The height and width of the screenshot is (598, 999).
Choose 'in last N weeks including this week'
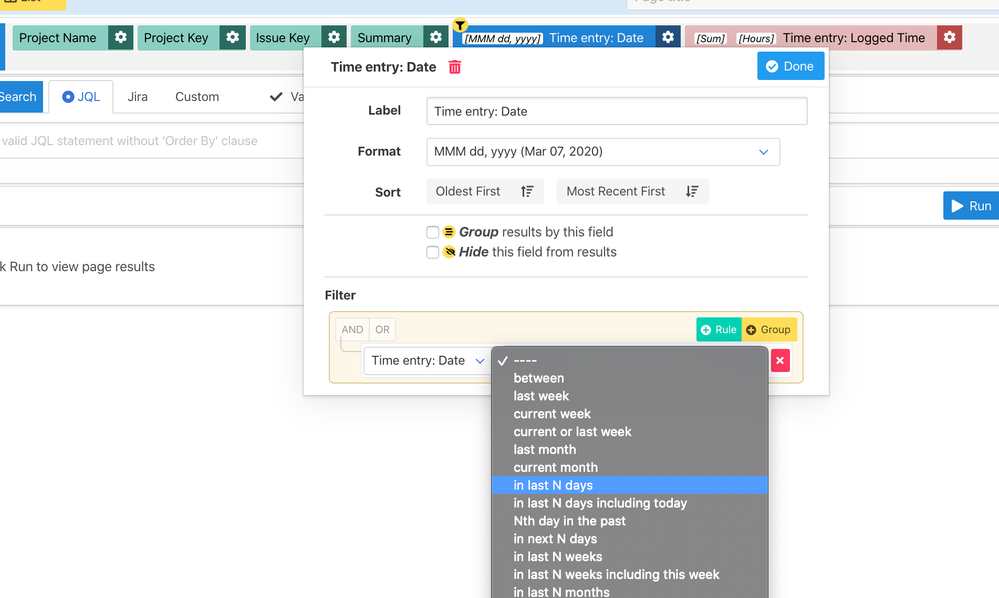point(629,574)
